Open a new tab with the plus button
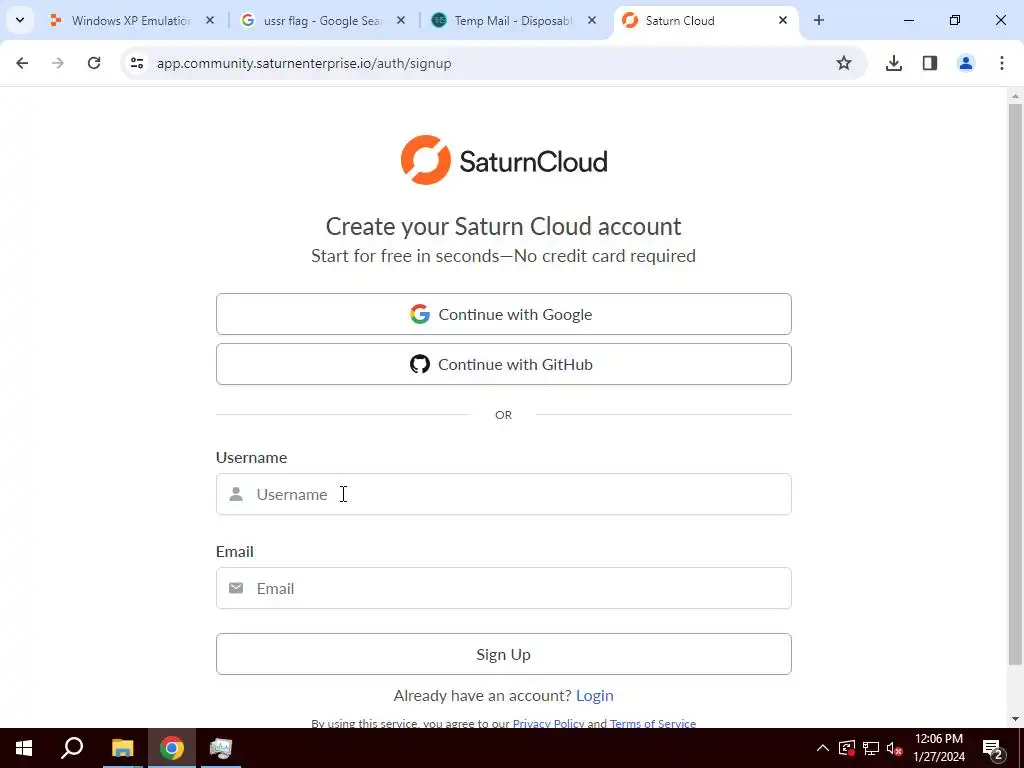Screen dimensions: 1024x768 [819, 20]
